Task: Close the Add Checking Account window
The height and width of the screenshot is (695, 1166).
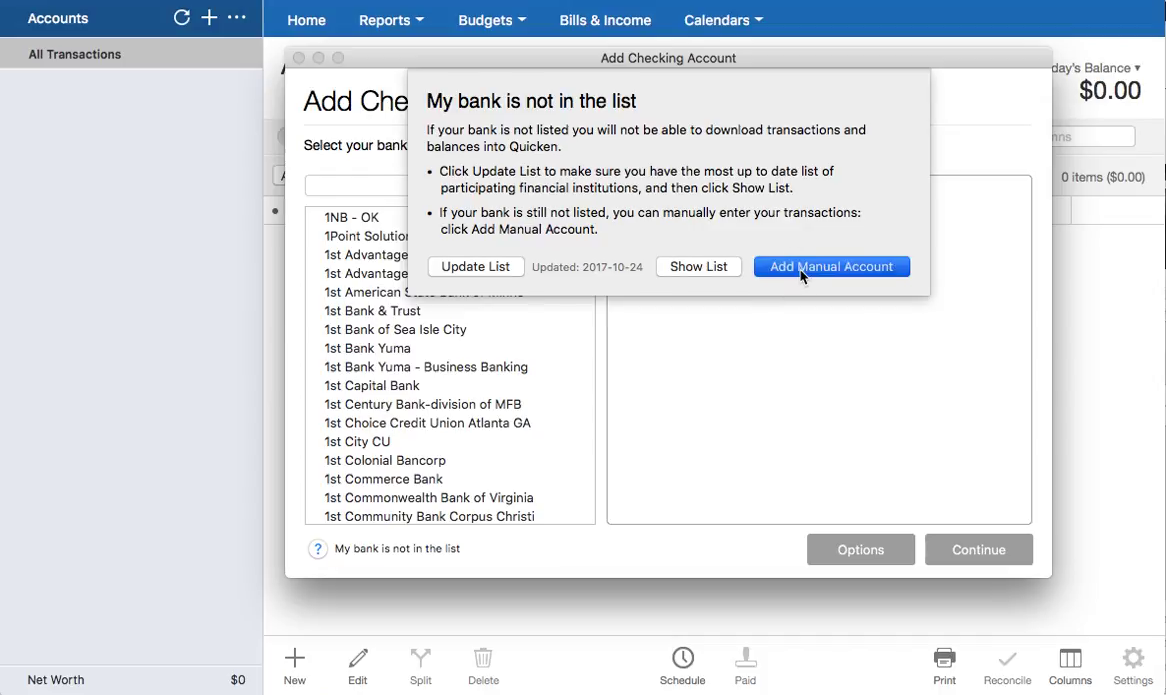Action: point(299,58)
